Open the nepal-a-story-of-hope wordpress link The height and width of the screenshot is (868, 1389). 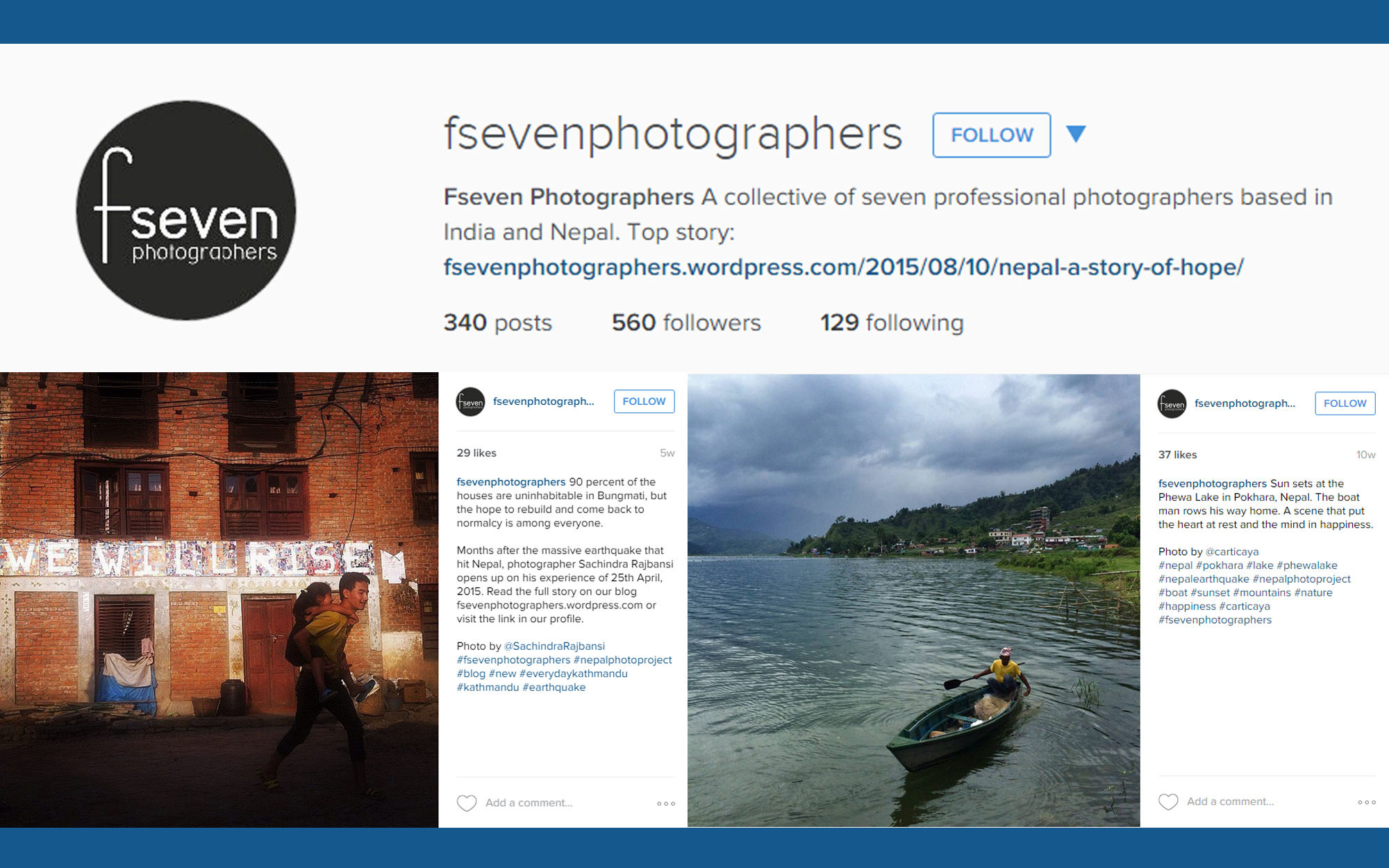[843, 267]
